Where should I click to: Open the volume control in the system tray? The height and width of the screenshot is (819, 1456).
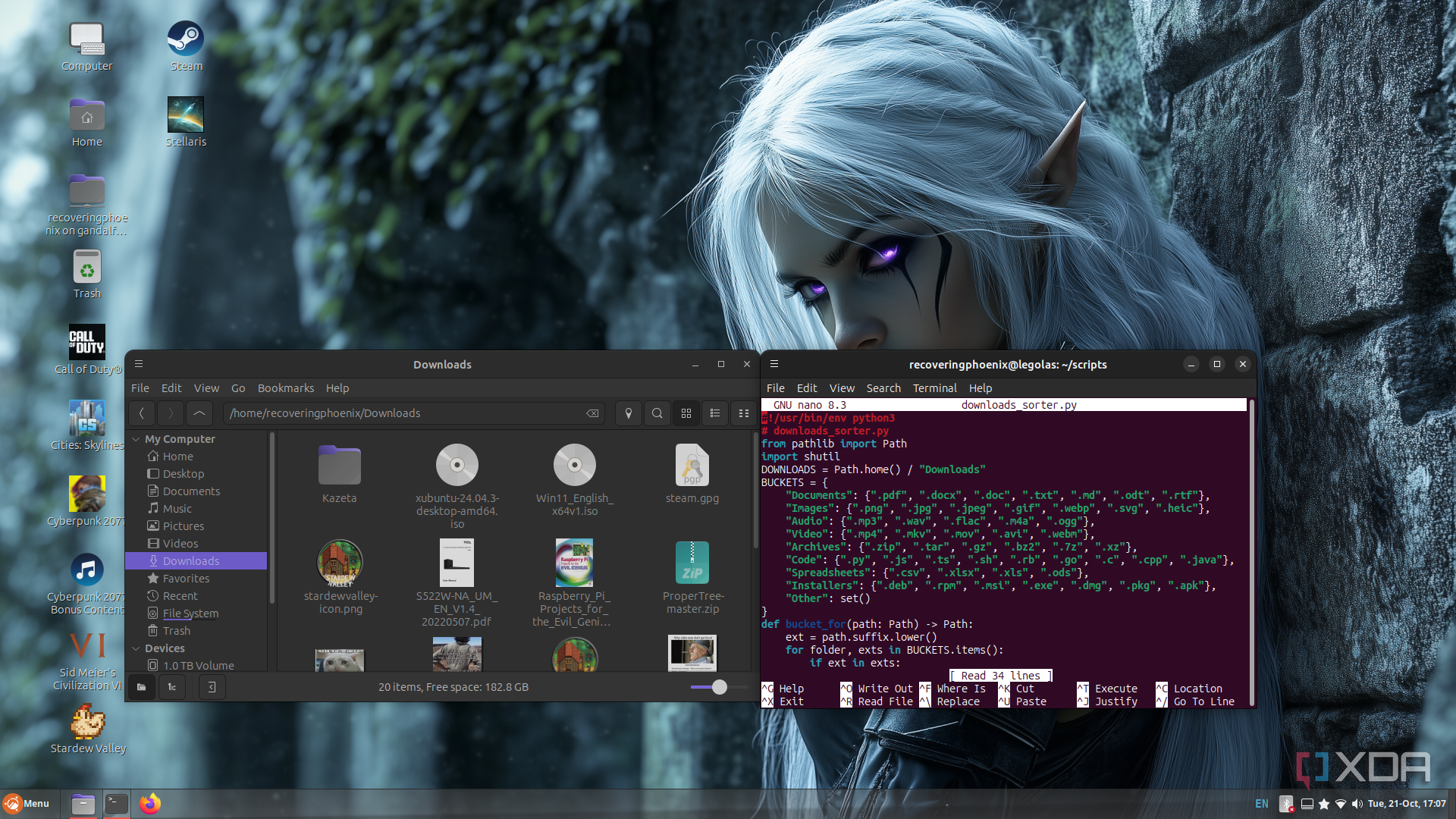(1357, 804)
